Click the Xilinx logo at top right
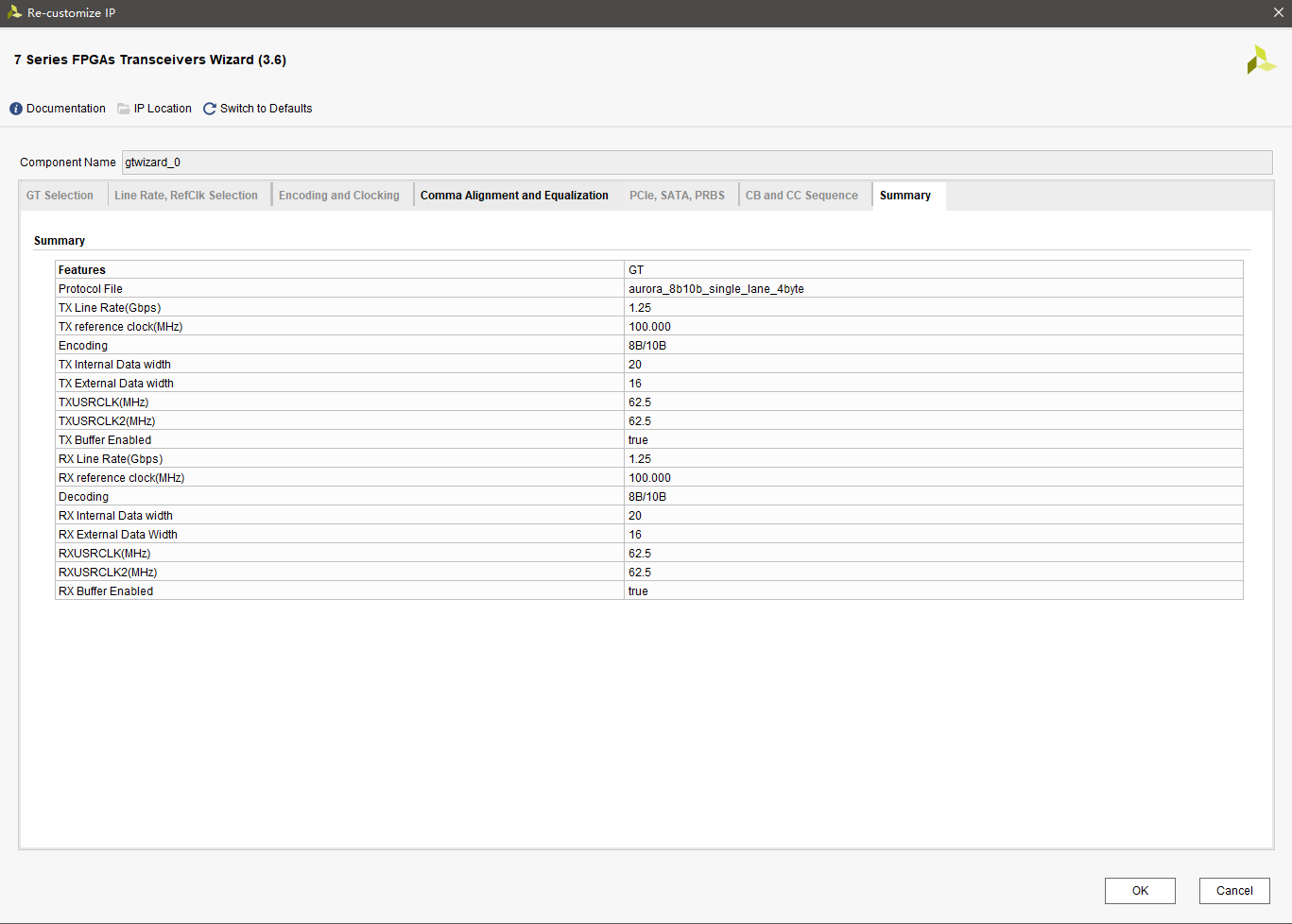Image resolution: width=1292 pixels, height=924 pixels. [x=1261, y=60]
